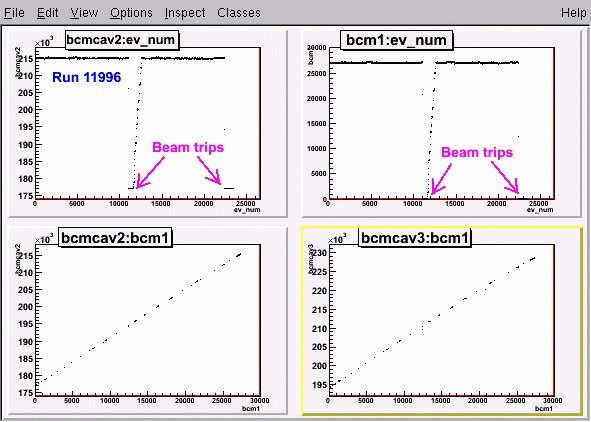The height and width of the screenshot is (422, 591).
Task: Select the bcmcav2:ev_num plot title
Action: click(122, 40)
